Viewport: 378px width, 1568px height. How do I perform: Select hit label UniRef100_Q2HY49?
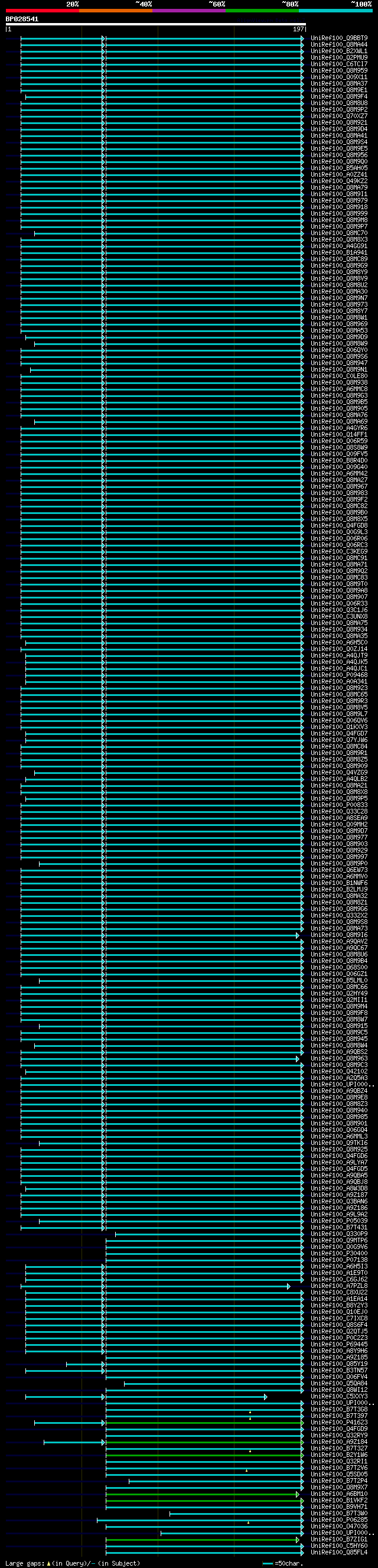[339, 994]
